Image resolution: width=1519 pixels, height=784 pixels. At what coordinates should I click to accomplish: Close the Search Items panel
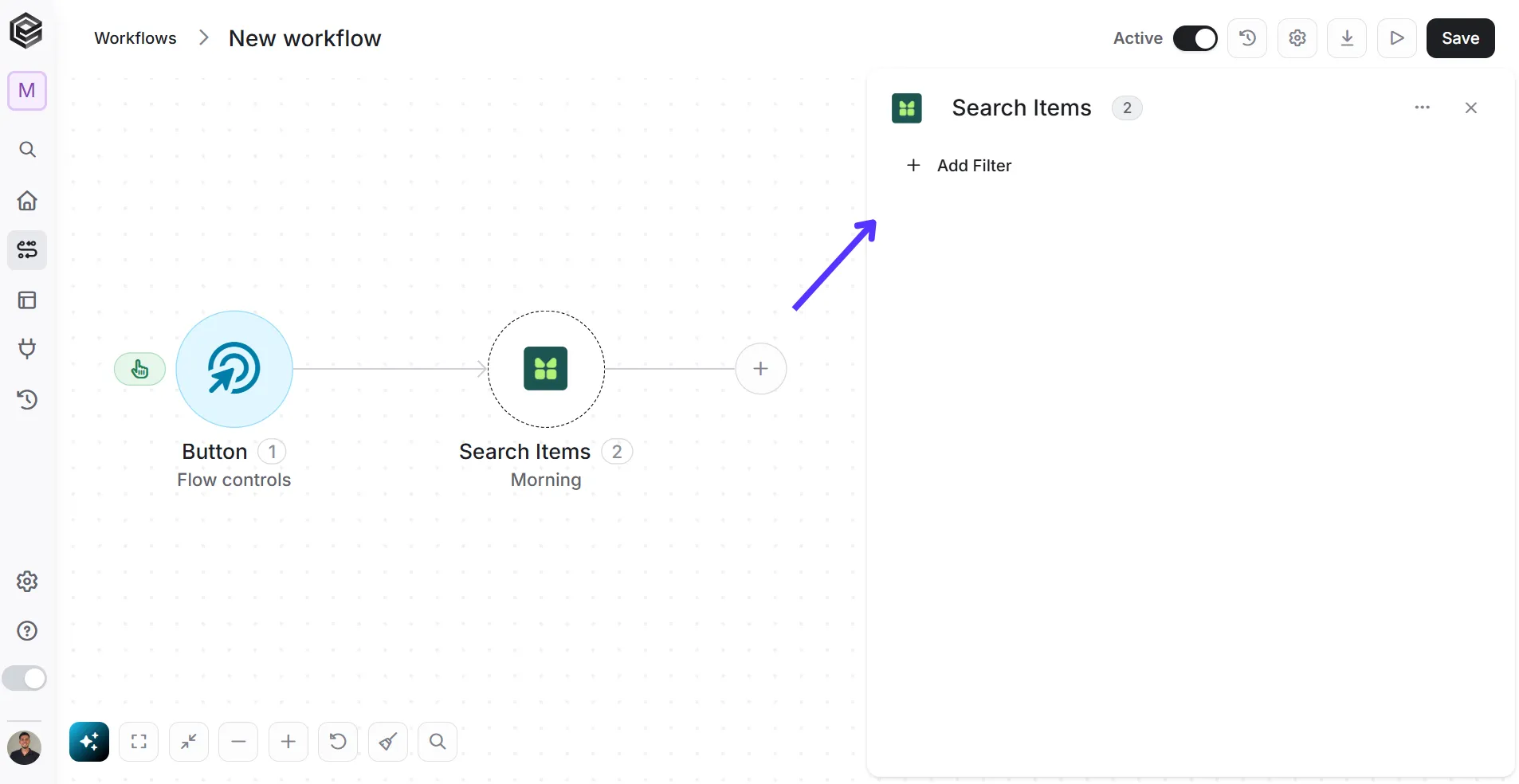click(x=1471, y=108)
